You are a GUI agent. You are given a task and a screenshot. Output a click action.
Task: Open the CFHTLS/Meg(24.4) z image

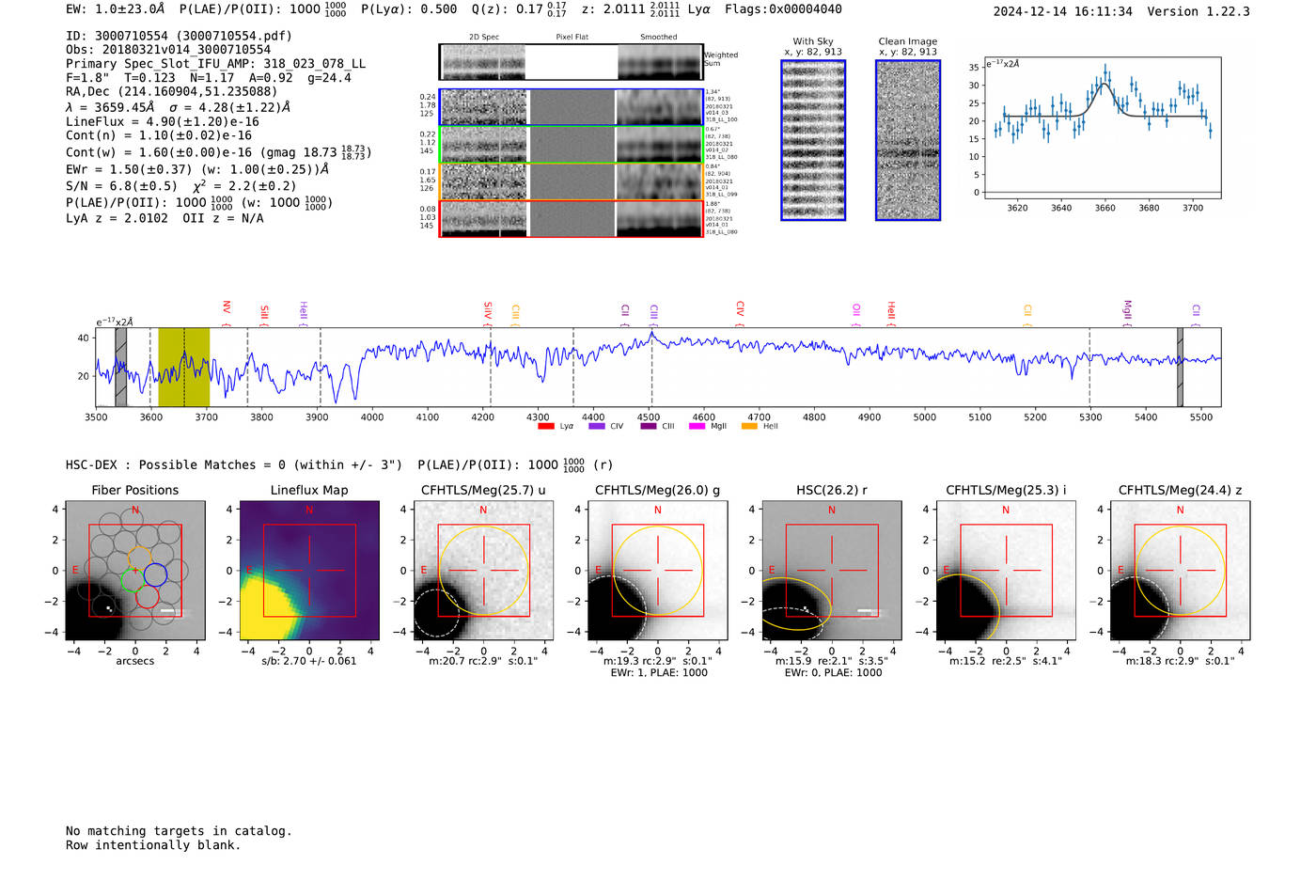tap(1181, 570)
